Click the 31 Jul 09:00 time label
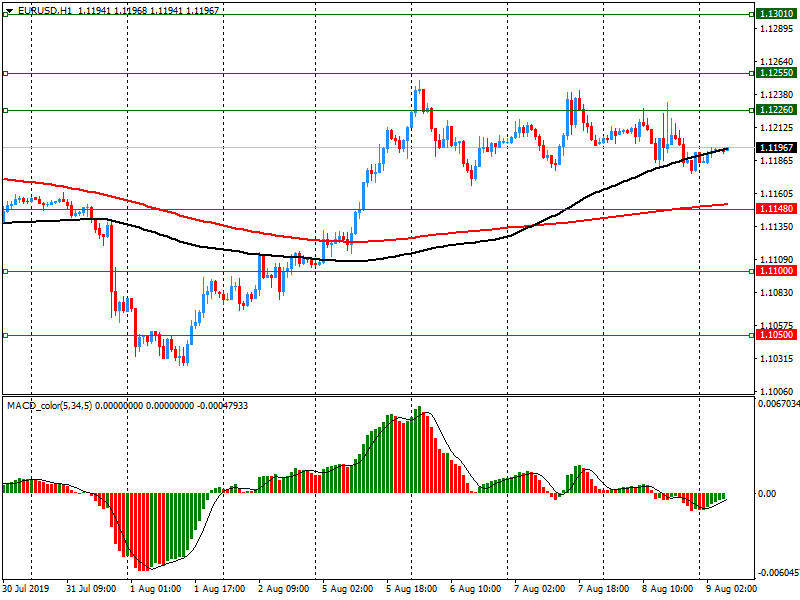This screenshot has height=600, width=800. tap(91, 589)
